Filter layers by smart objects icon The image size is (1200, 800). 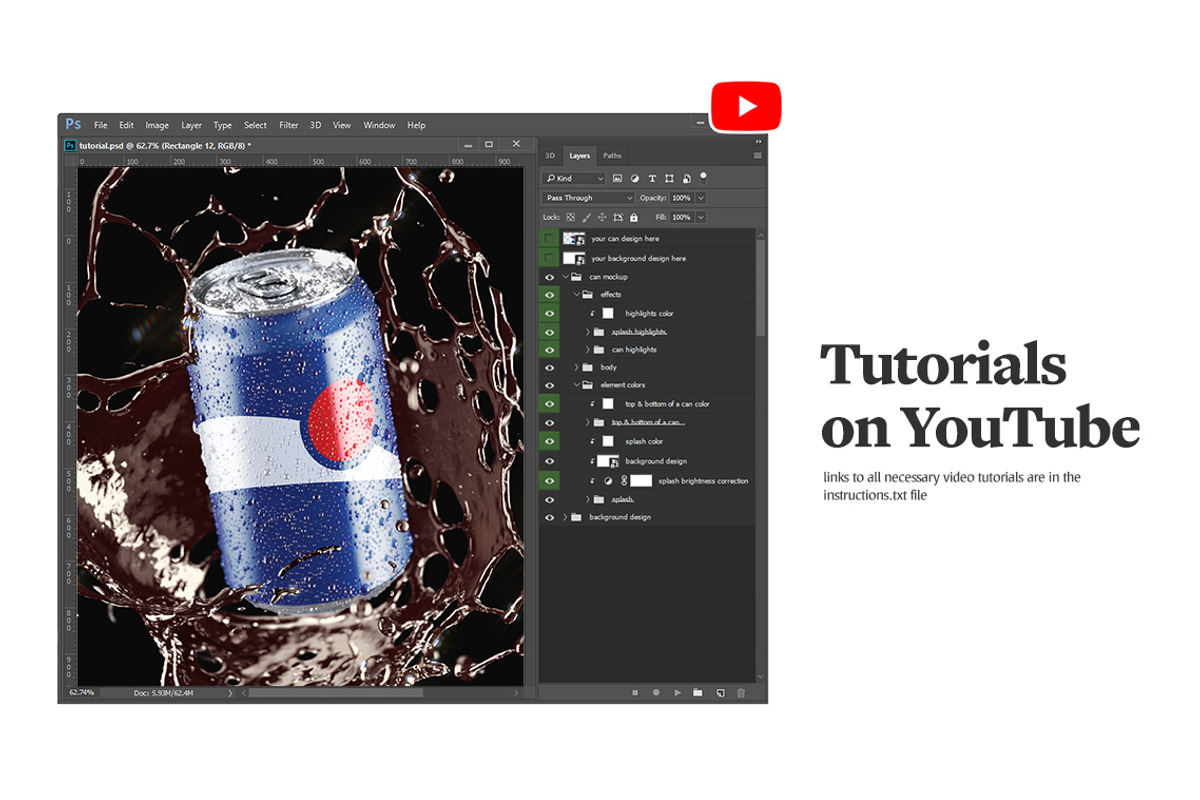[686, 178]
